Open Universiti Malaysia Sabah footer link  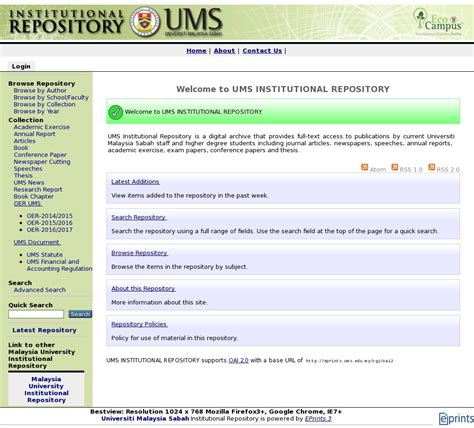coord(145,419)
